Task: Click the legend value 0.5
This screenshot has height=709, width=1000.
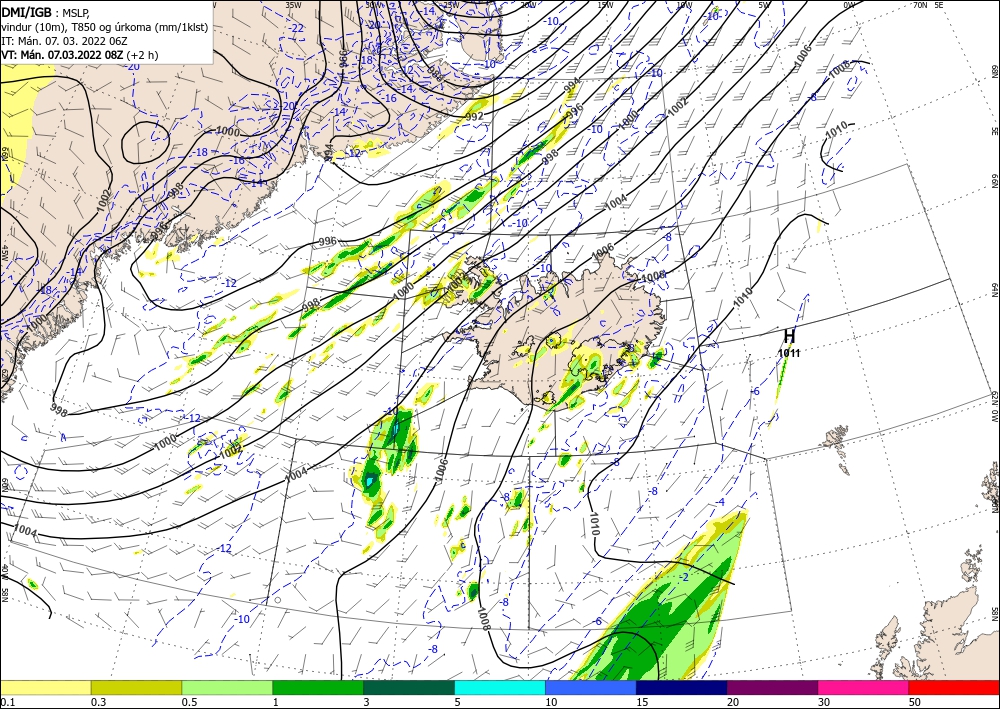Action: (188, 702)
